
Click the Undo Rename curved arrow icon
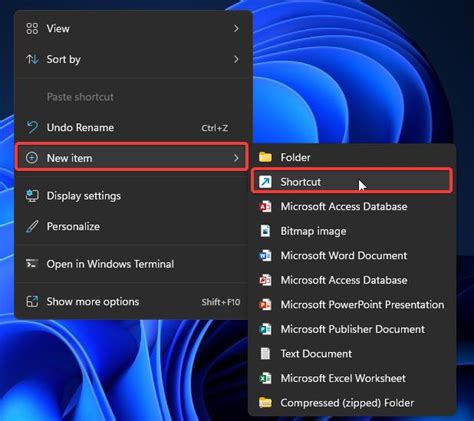click(x=32, y=127)
